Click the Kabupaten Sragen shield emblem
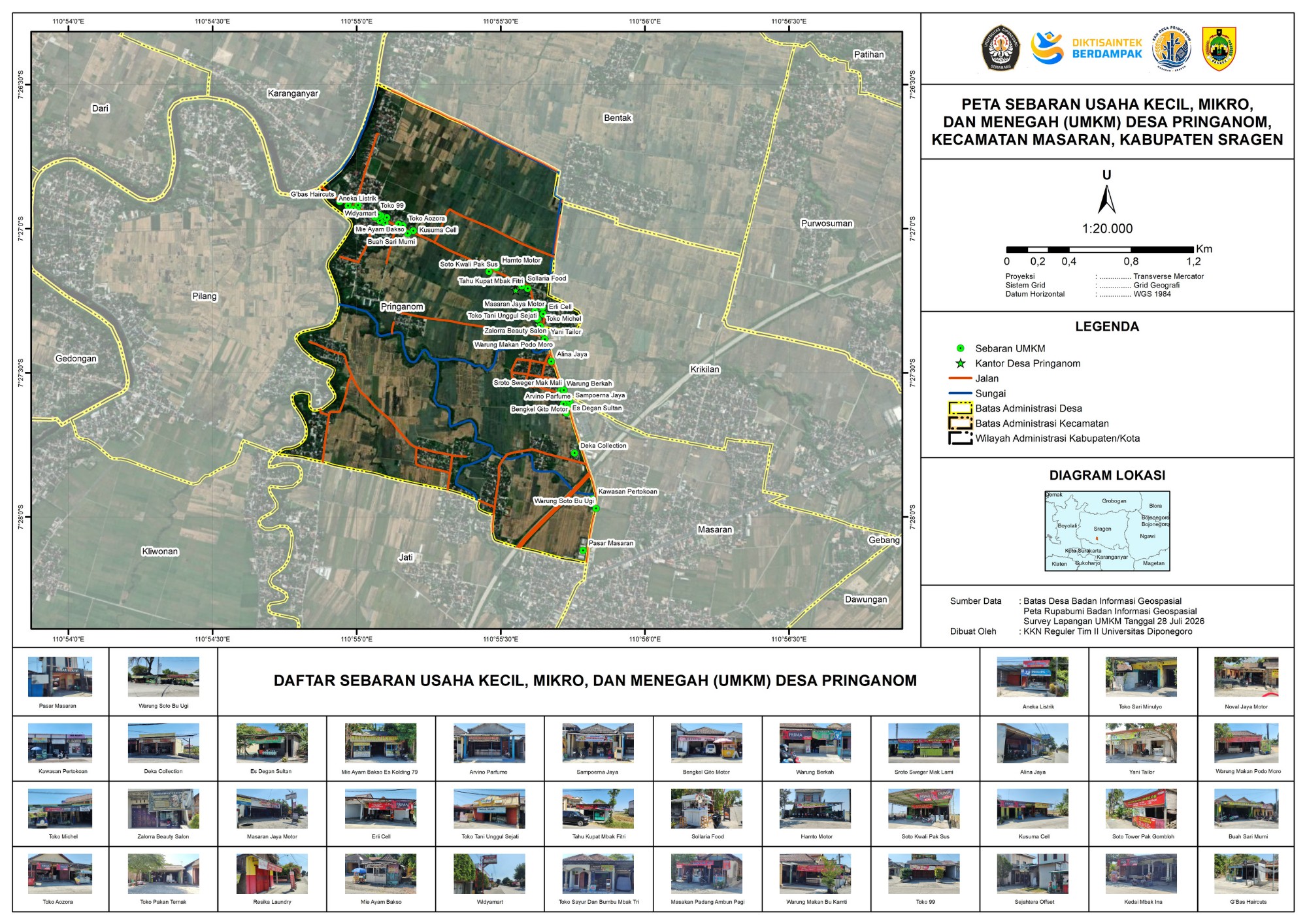This screenshot has width=1307, height=924. (x=1219, y=48)
